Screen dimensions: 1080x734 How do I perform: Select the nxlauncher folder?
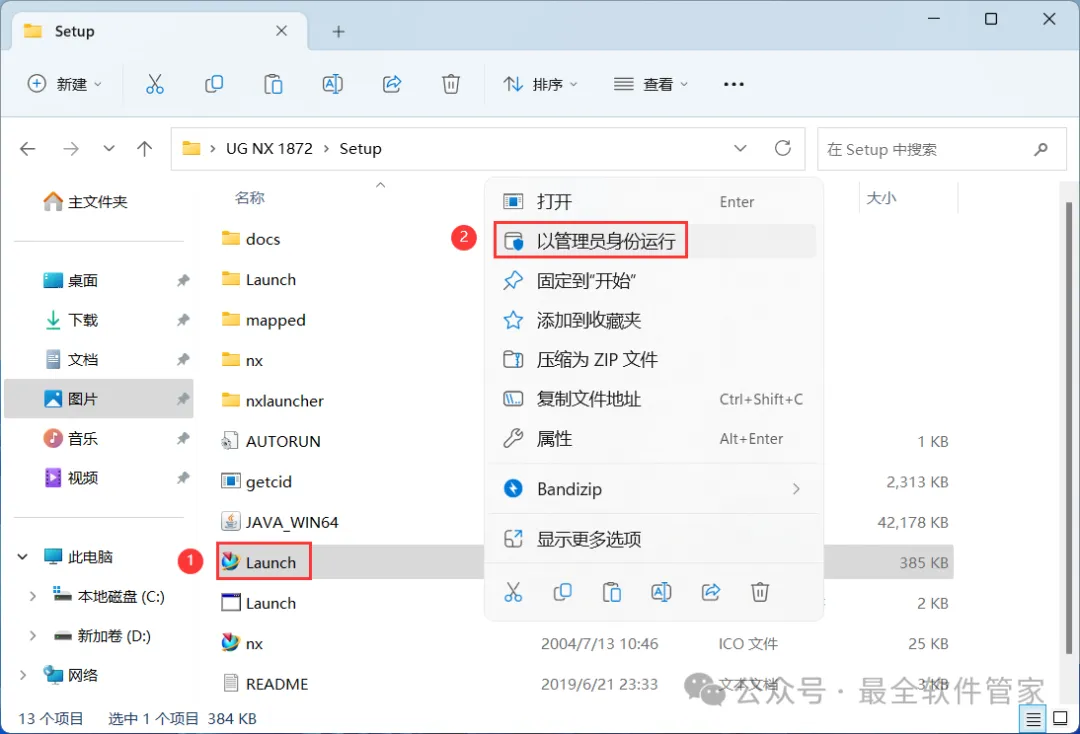point(273,401)
